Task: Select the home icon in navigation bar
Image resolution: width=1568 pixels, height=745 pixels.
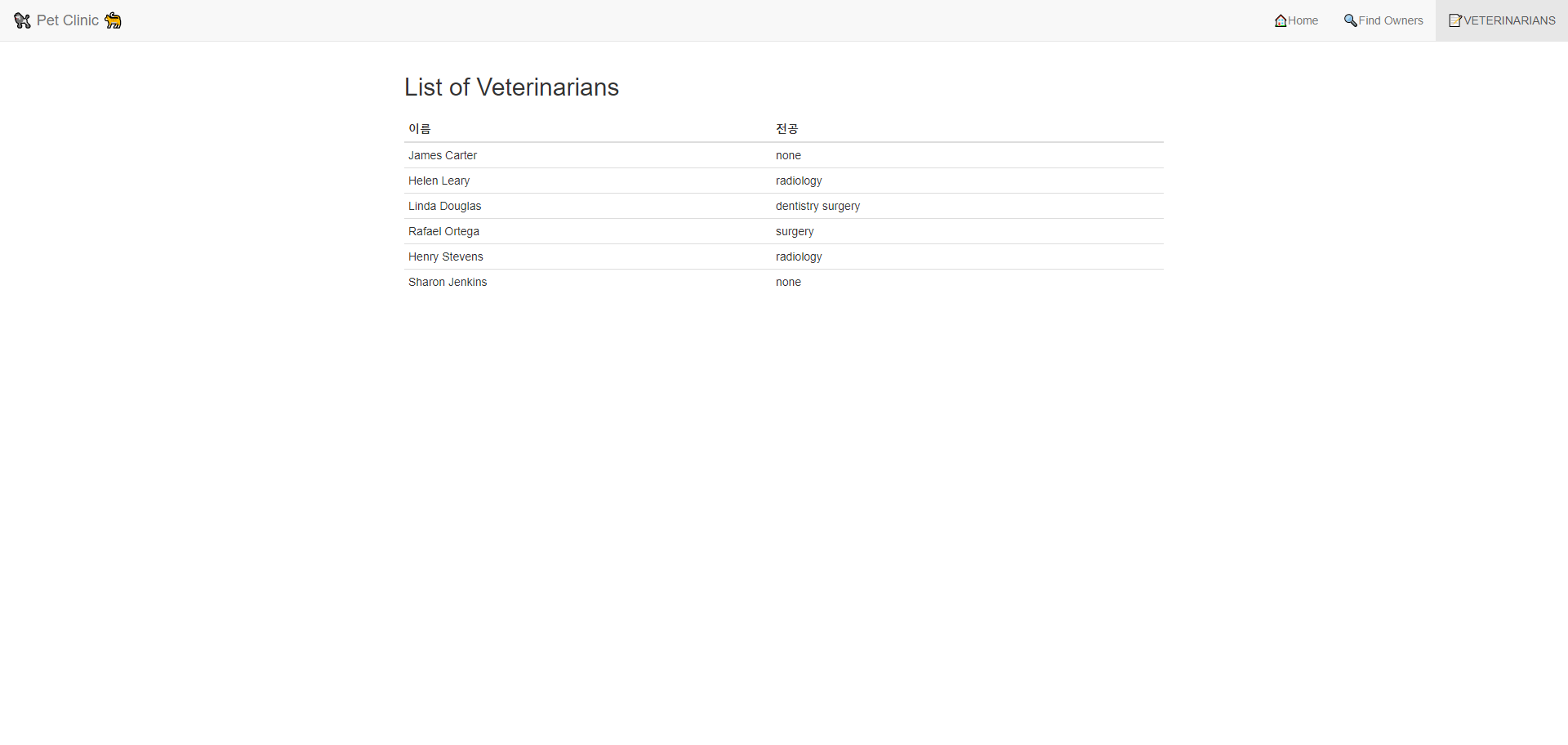Action: tap(1280, 20)
